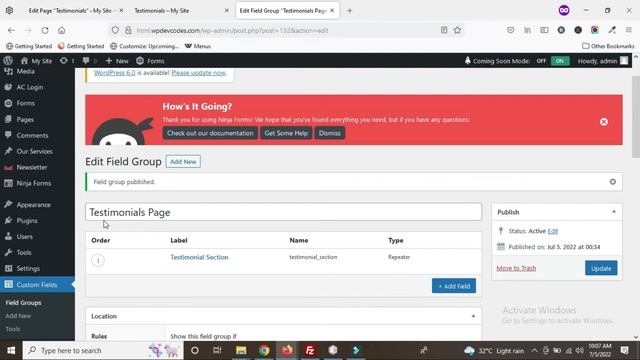640x360 pixels.
Task: Open Other Bookmarks folder
Action: coord(608,46)
